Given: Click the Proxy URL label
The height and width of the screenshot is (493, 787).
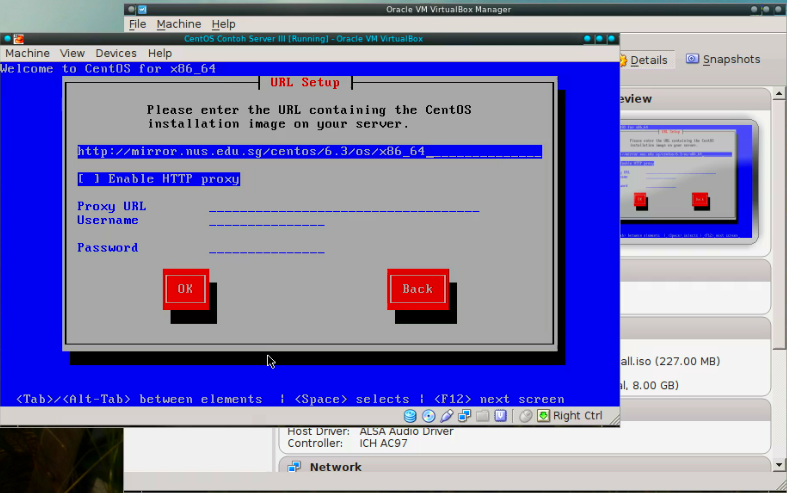Looking at the screenshot, I should tap(111, 206).
